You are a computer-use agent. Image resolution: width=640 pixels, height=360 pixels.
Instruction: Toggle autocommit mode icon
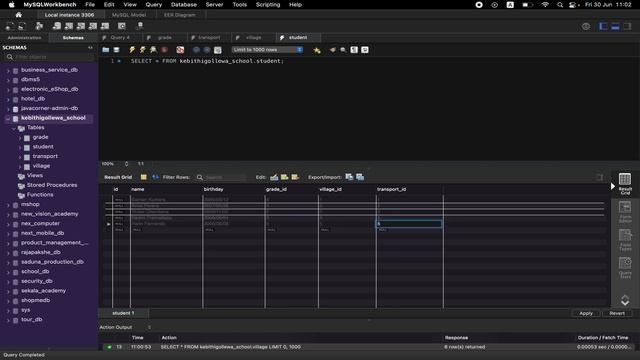[218, 50]
